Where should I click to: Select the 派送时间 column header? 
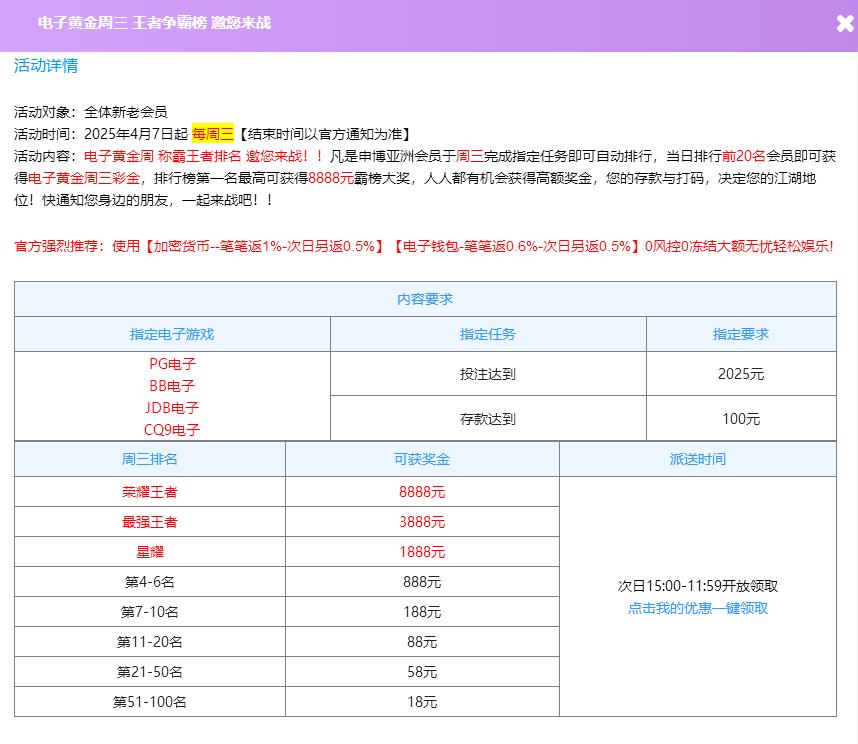pos(697,459)
